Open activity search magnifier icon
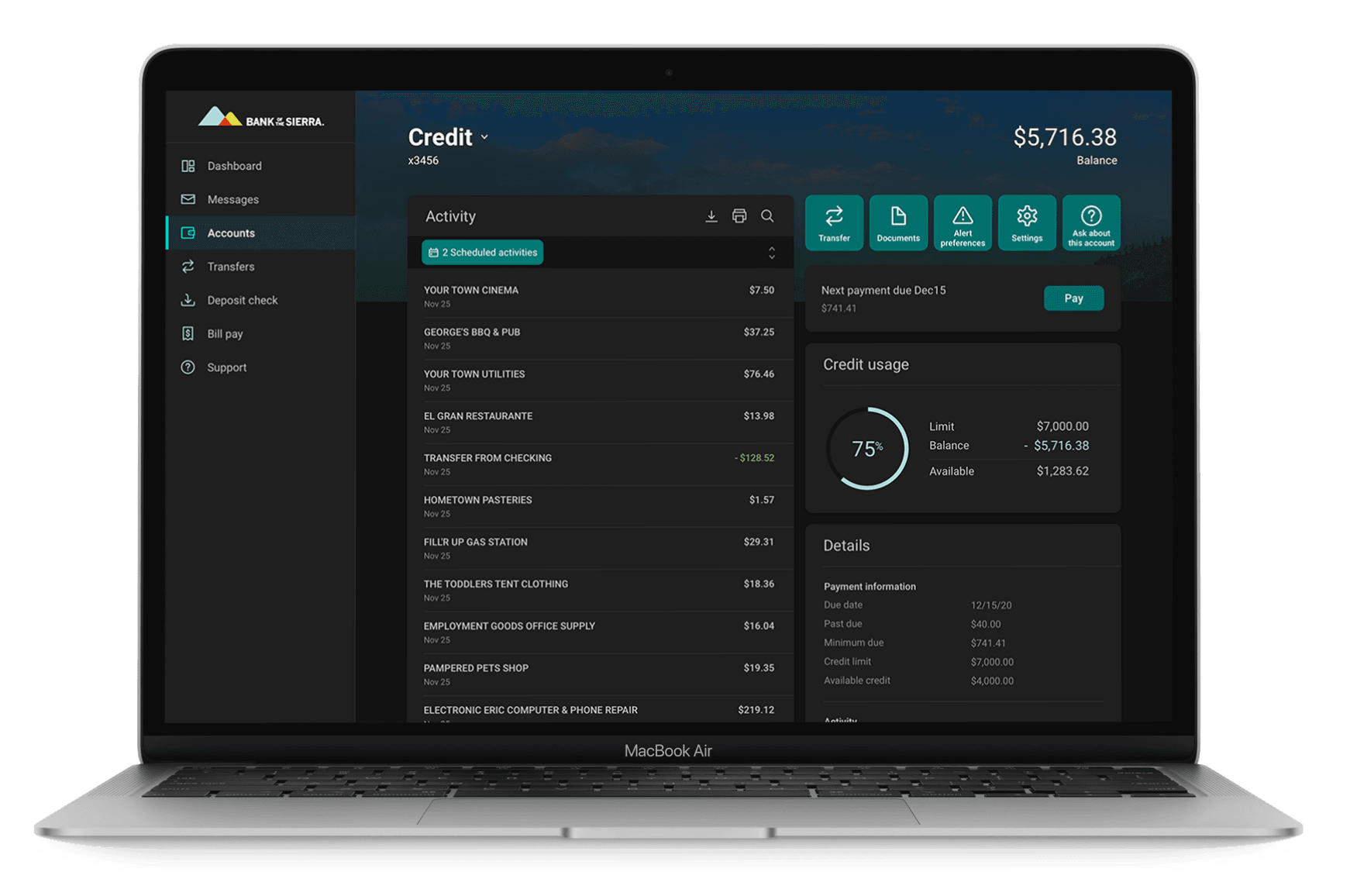 click(767, 216)
